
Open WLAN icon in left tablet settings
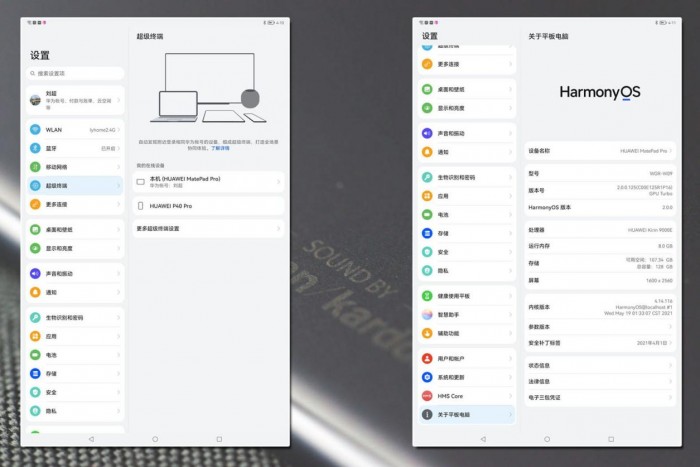pyautogui.click(x=35, y=129)
